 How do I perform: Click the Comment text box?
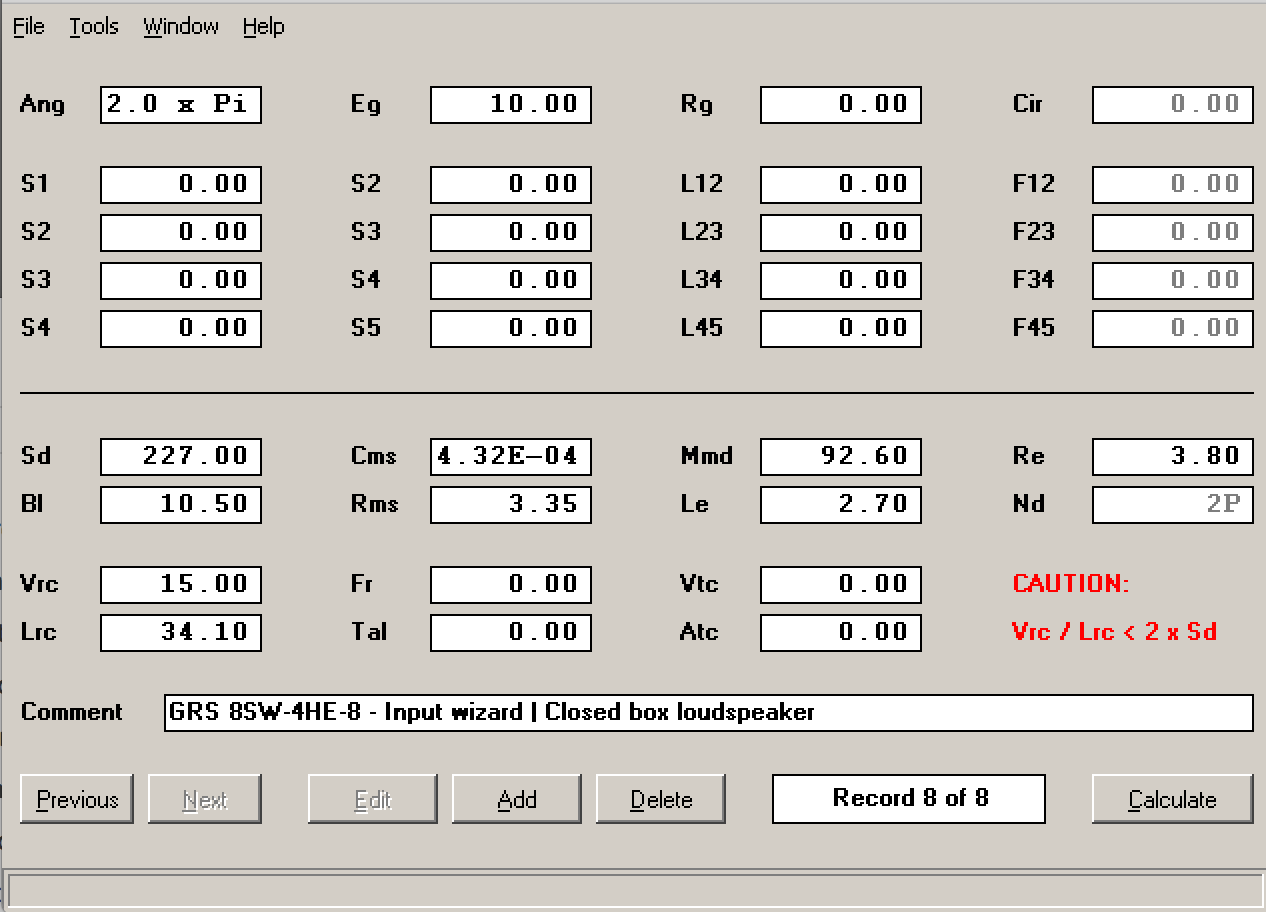(709, 713)
